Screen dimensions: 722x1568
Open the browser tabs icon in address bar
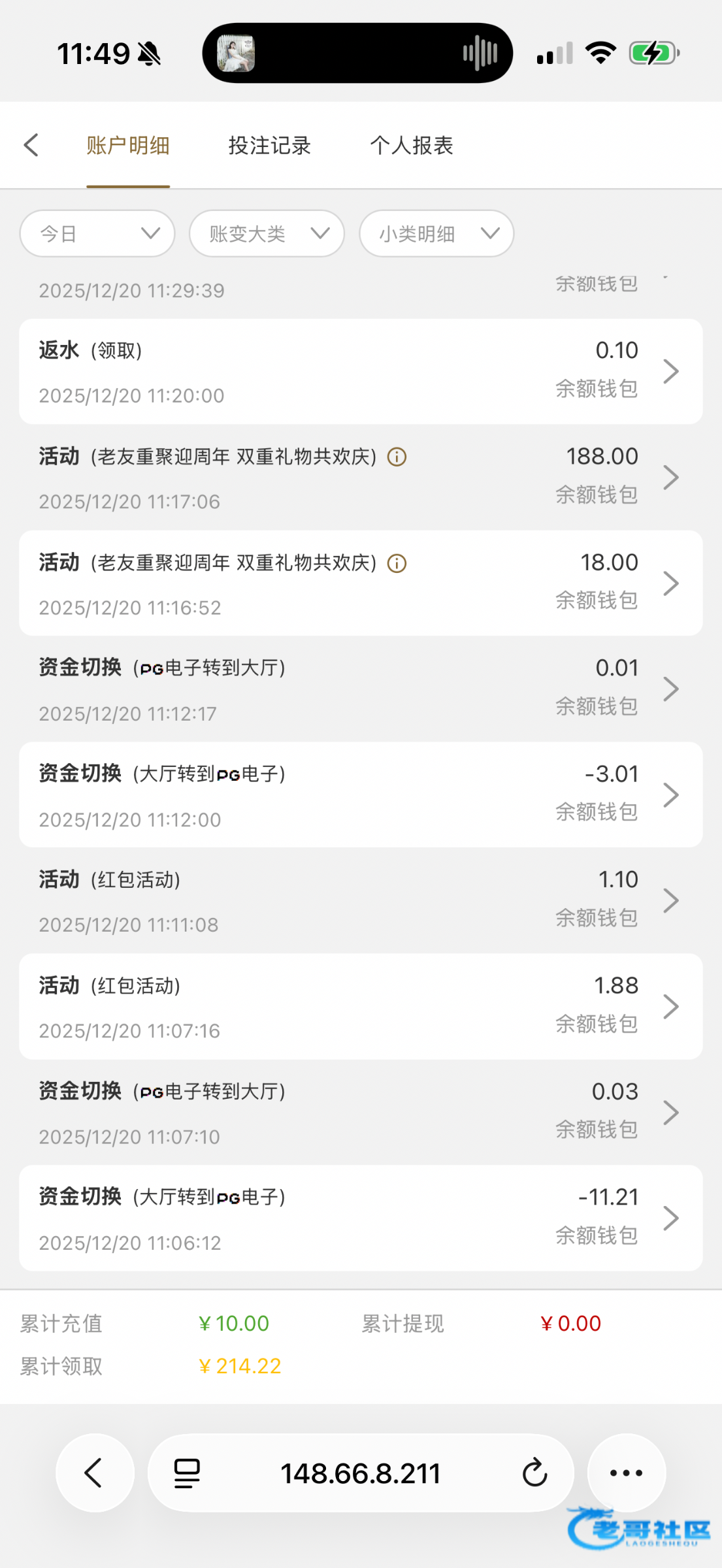tap(187, 1473)
